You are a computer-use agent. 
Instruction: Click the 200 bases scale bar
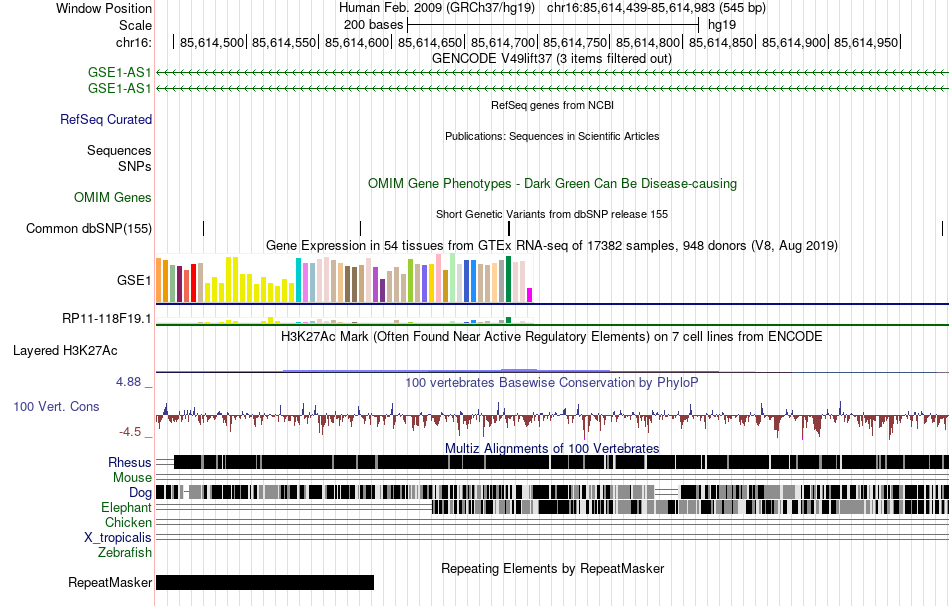pos(553,25)
